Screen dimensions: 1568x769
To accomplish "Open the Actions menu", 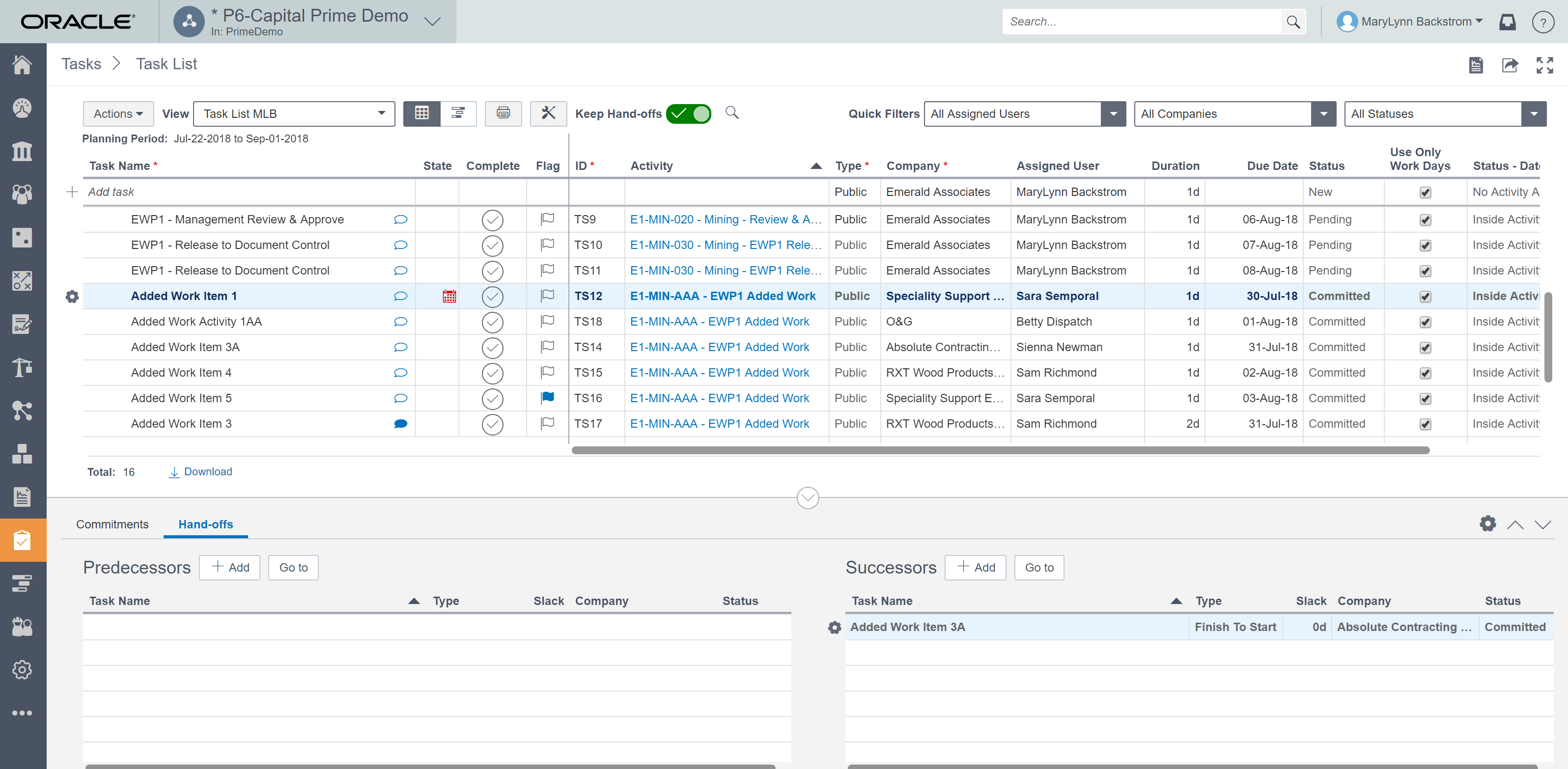I will pos(117,113).
